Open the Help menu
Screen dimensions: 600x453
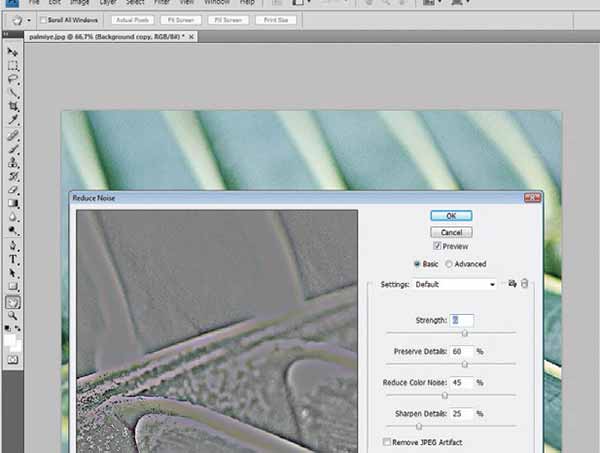(x=247, y=2)
